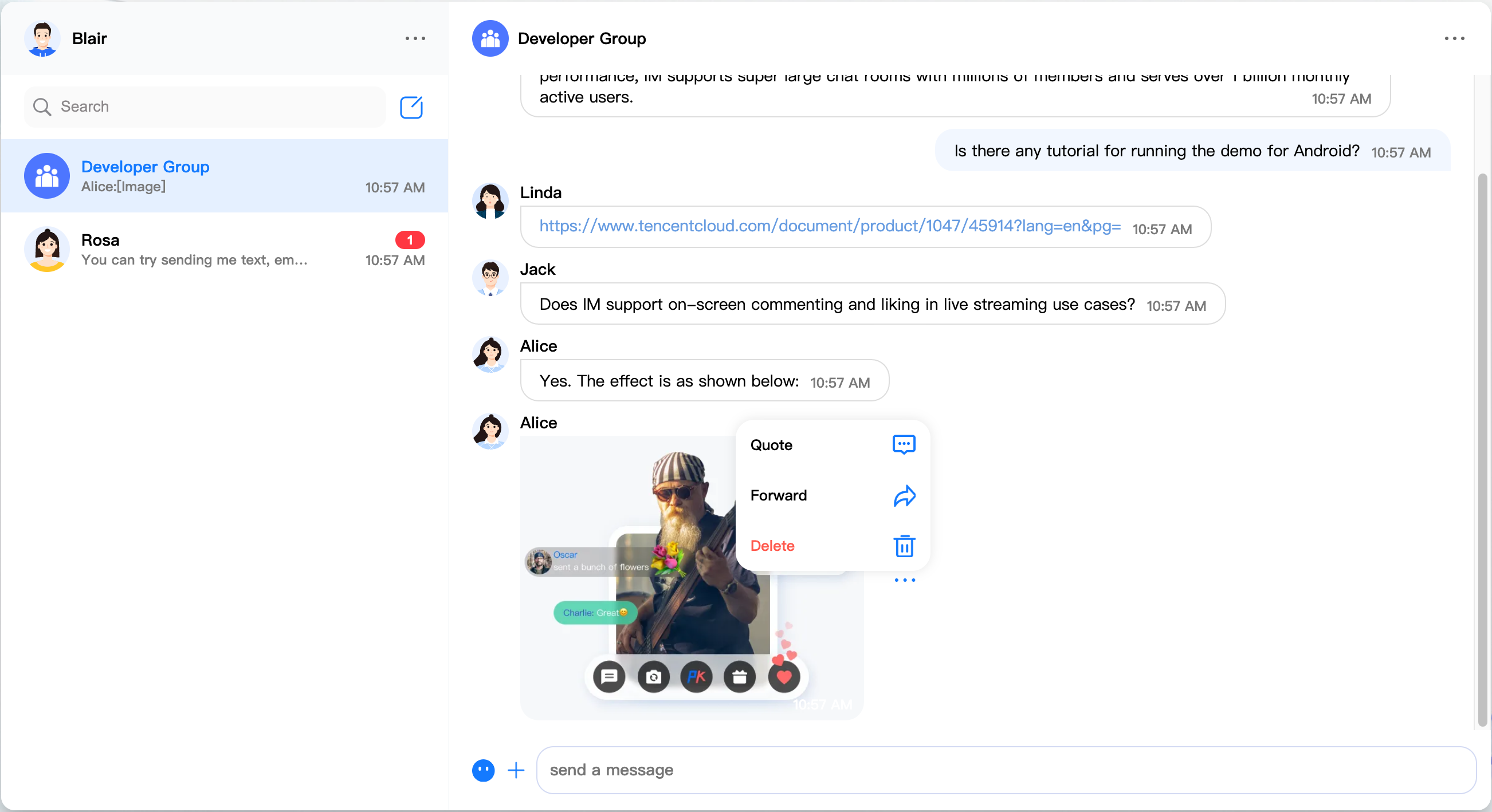This screenshot has height=812, width=1492.
Task: Click the three dots beside Alice's image
Action: 904,580
